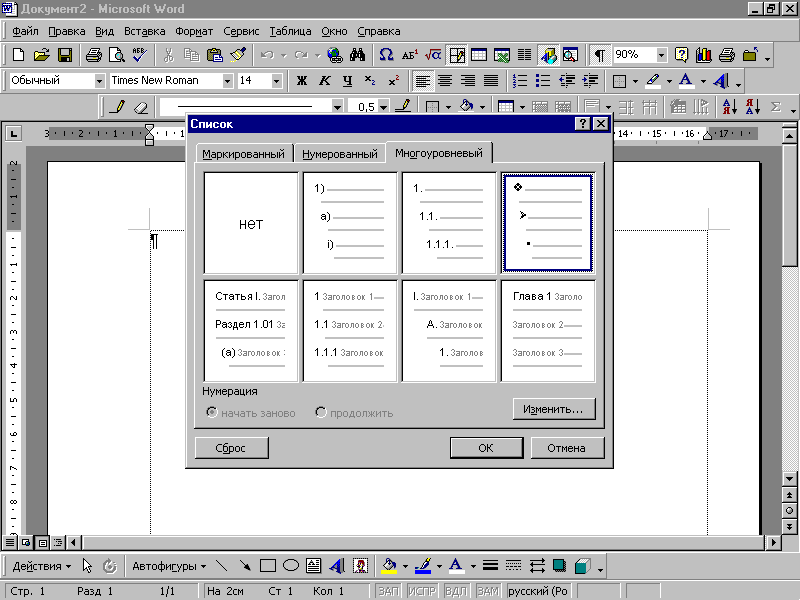Viewport: 800px width, 600px height.
Task: Open the line weight 0,5 dropdown
Action: [383, 107]
